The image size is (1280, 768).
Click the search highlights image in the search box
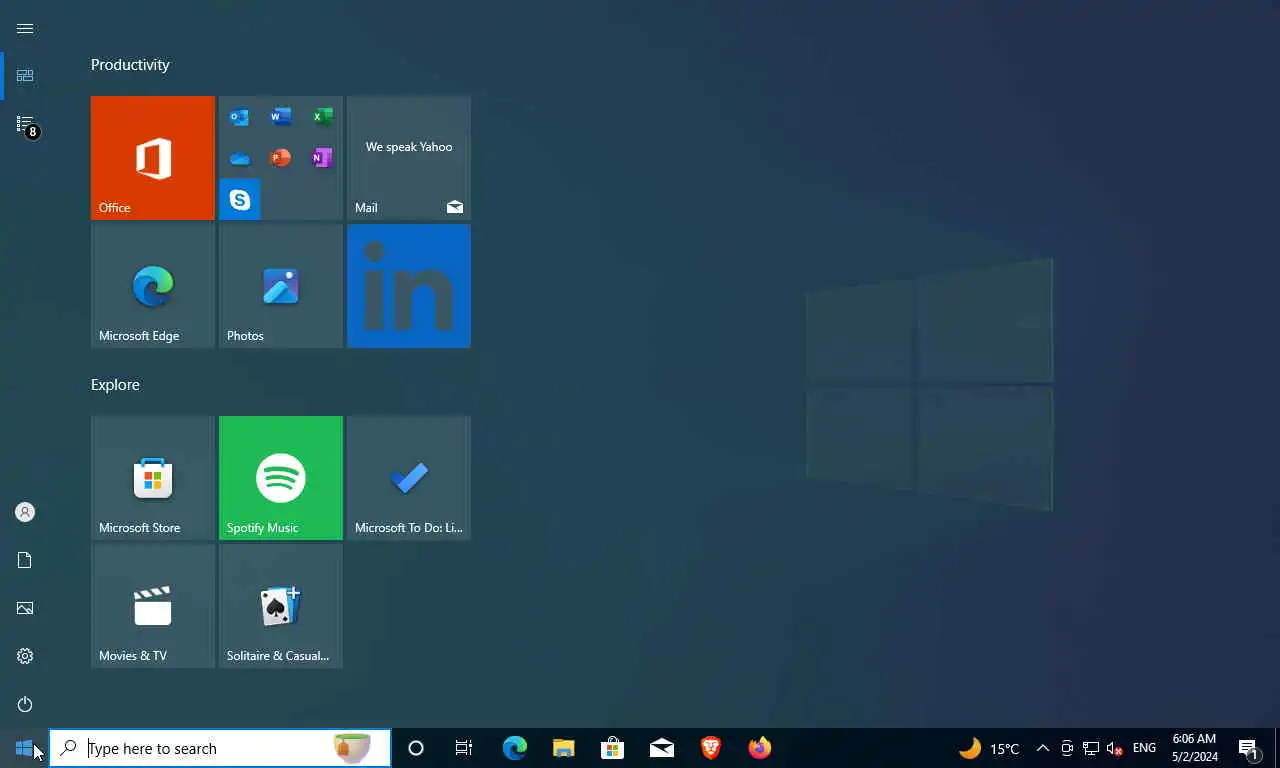tap(352, 748)
